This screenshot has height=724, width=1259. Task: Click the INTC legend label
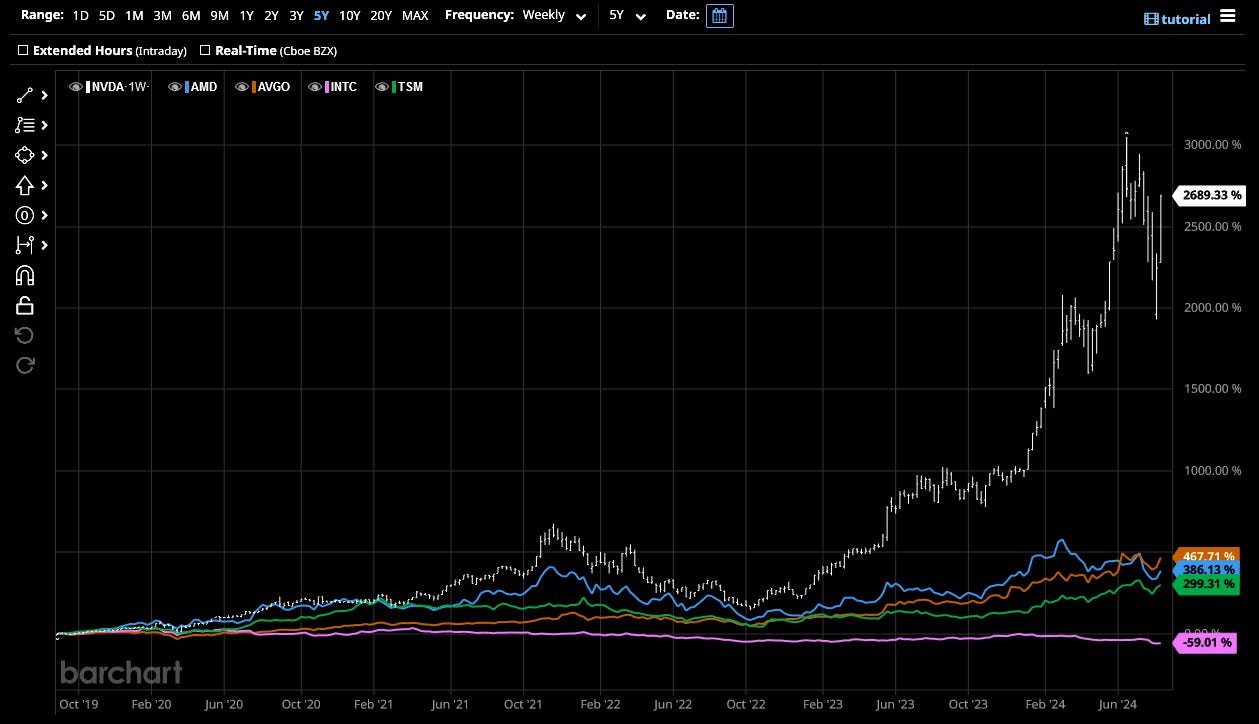(x=344, y=87)
